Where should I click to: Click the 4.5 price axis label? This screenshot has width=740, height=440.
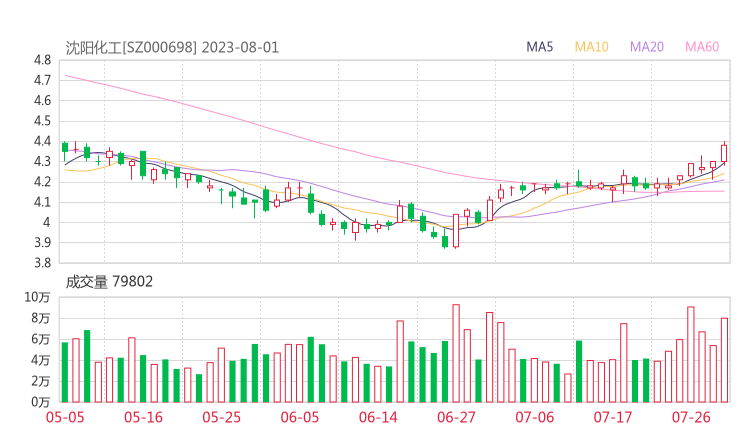pos(42,121)
